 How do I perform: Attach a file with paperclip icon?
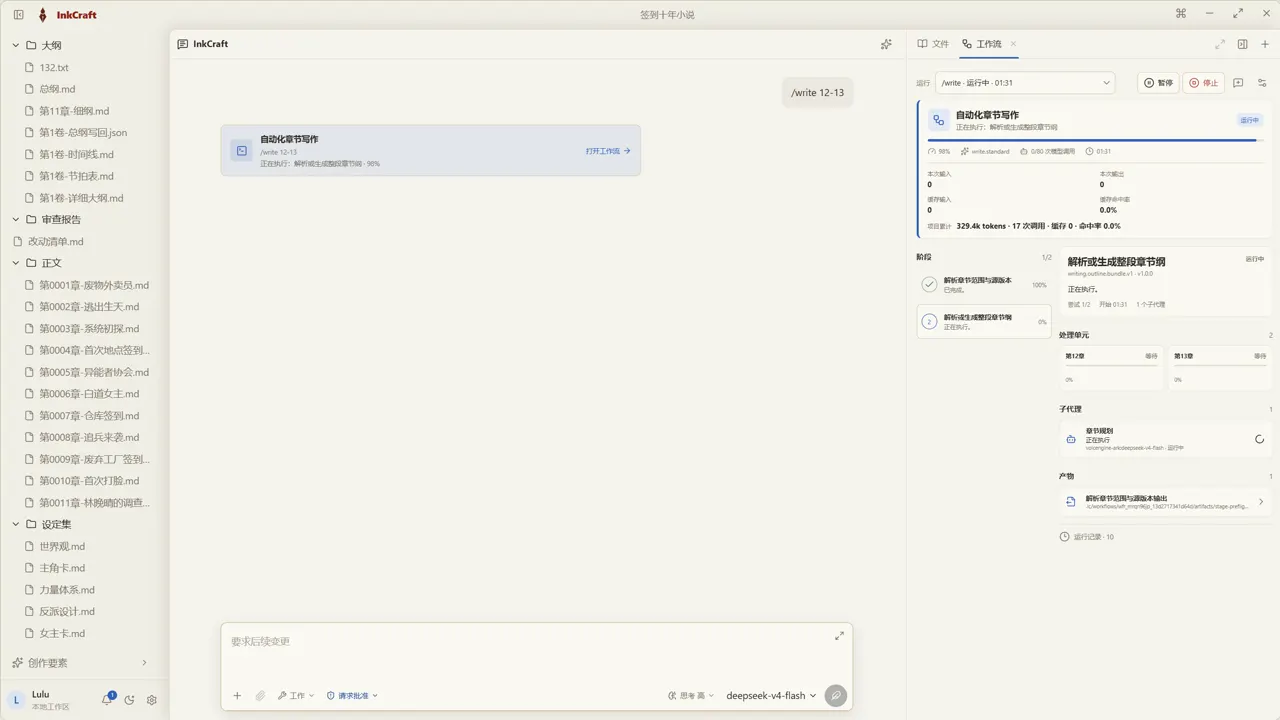point(260,696)
